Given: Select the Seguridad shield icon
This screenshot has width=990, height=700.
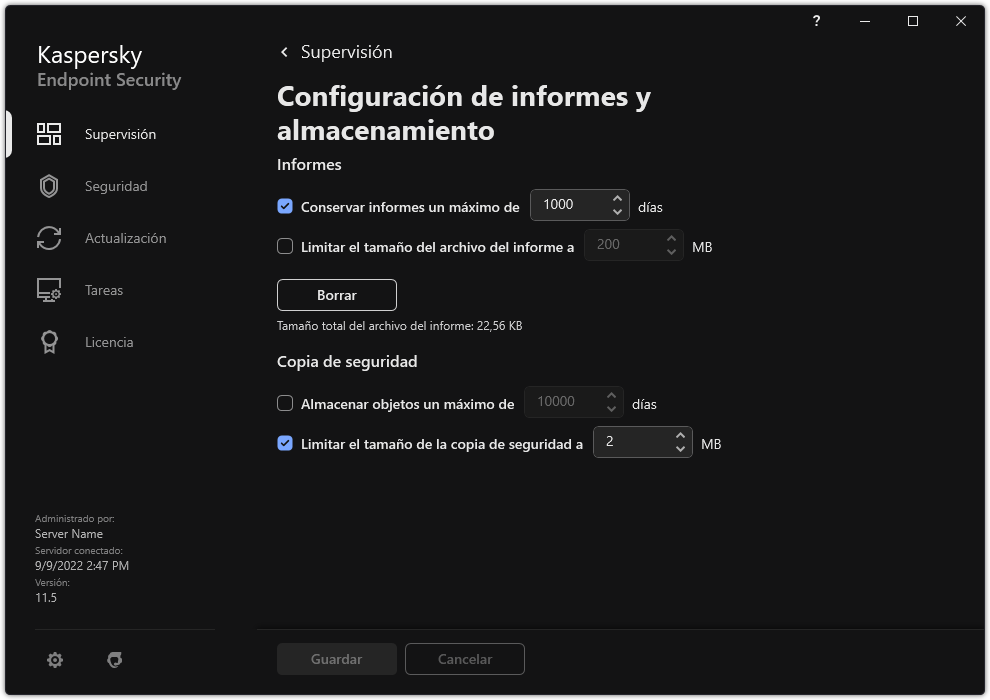Looking at the screenshot, I should 48,186.
